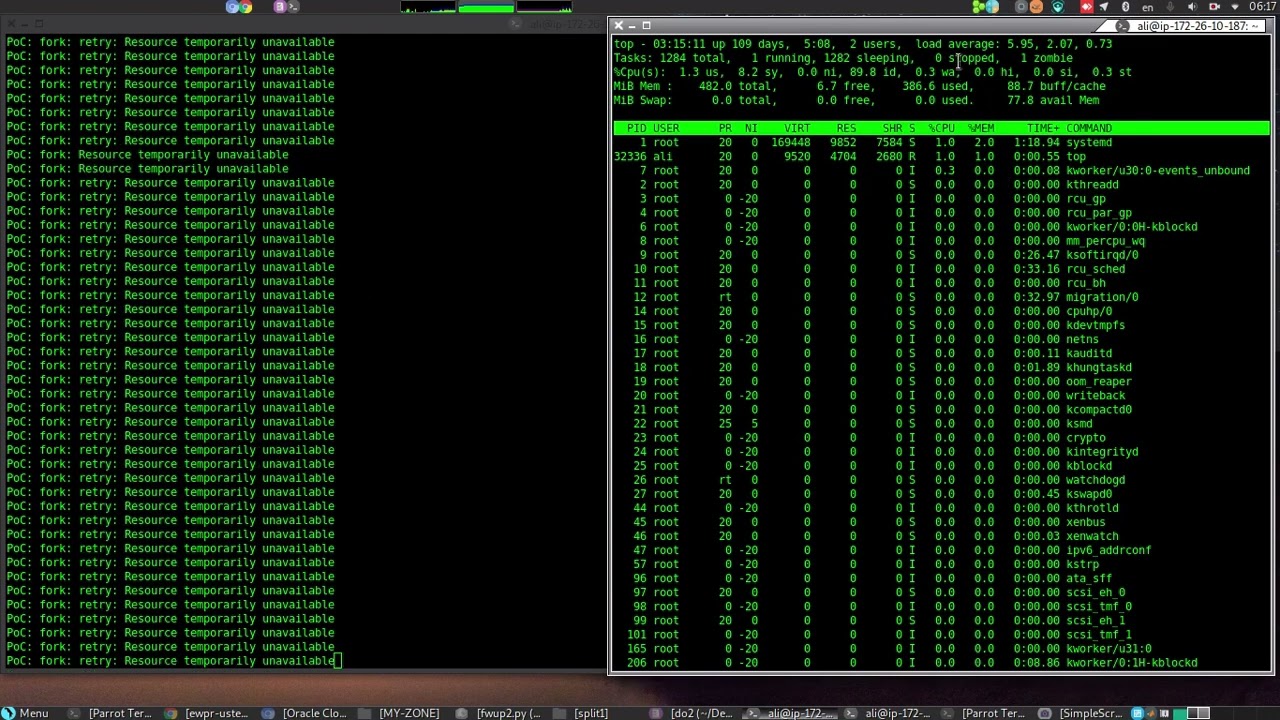Screen dimensions: 1280x720
Task: Select the kworker/0:1H-kblockd process row
Action: point(941,662)
